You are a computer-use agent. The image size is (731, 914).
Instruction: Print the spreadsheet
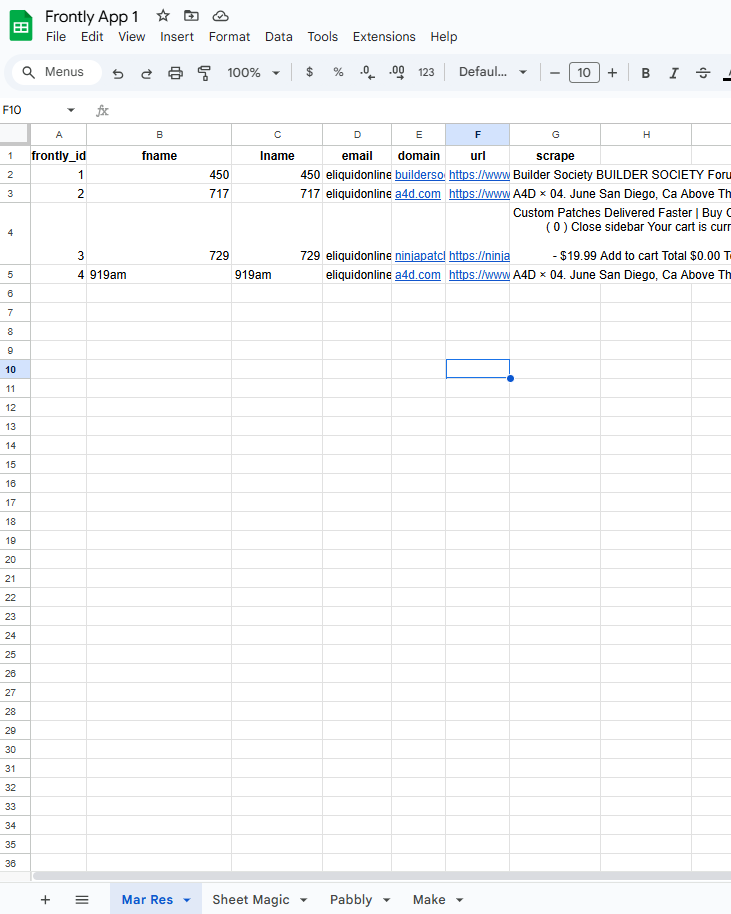[x=175, y=73]
